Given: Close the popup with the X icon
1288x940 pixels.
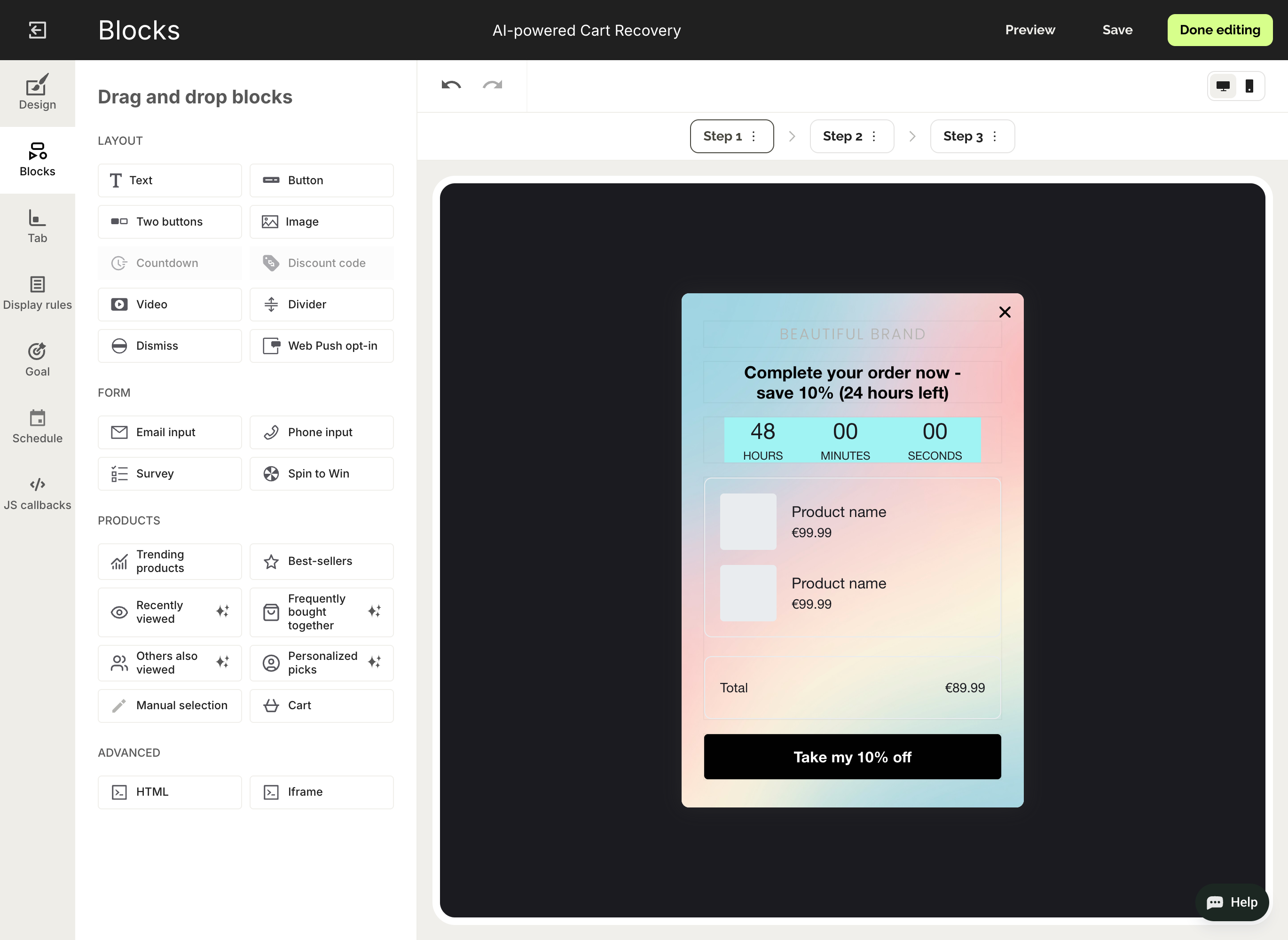Looking at the screenshot, I should pos(1005,312).
